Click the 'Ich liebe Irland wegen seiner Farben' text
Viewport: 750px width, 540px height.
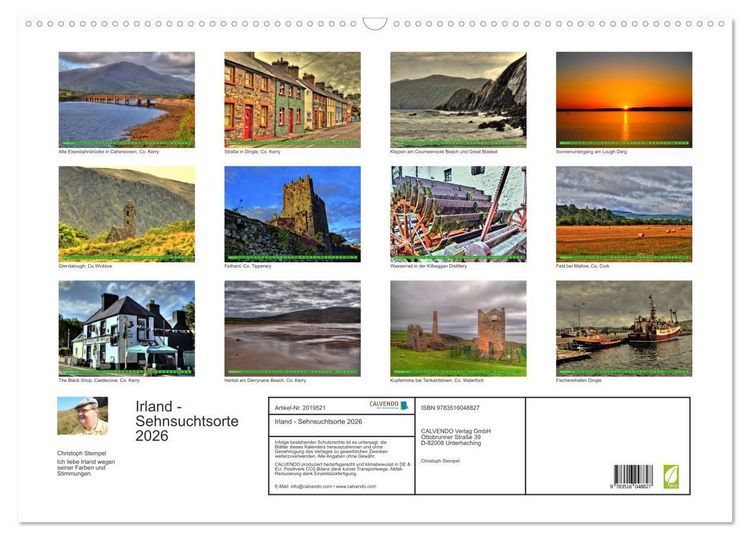coord(86,468)
